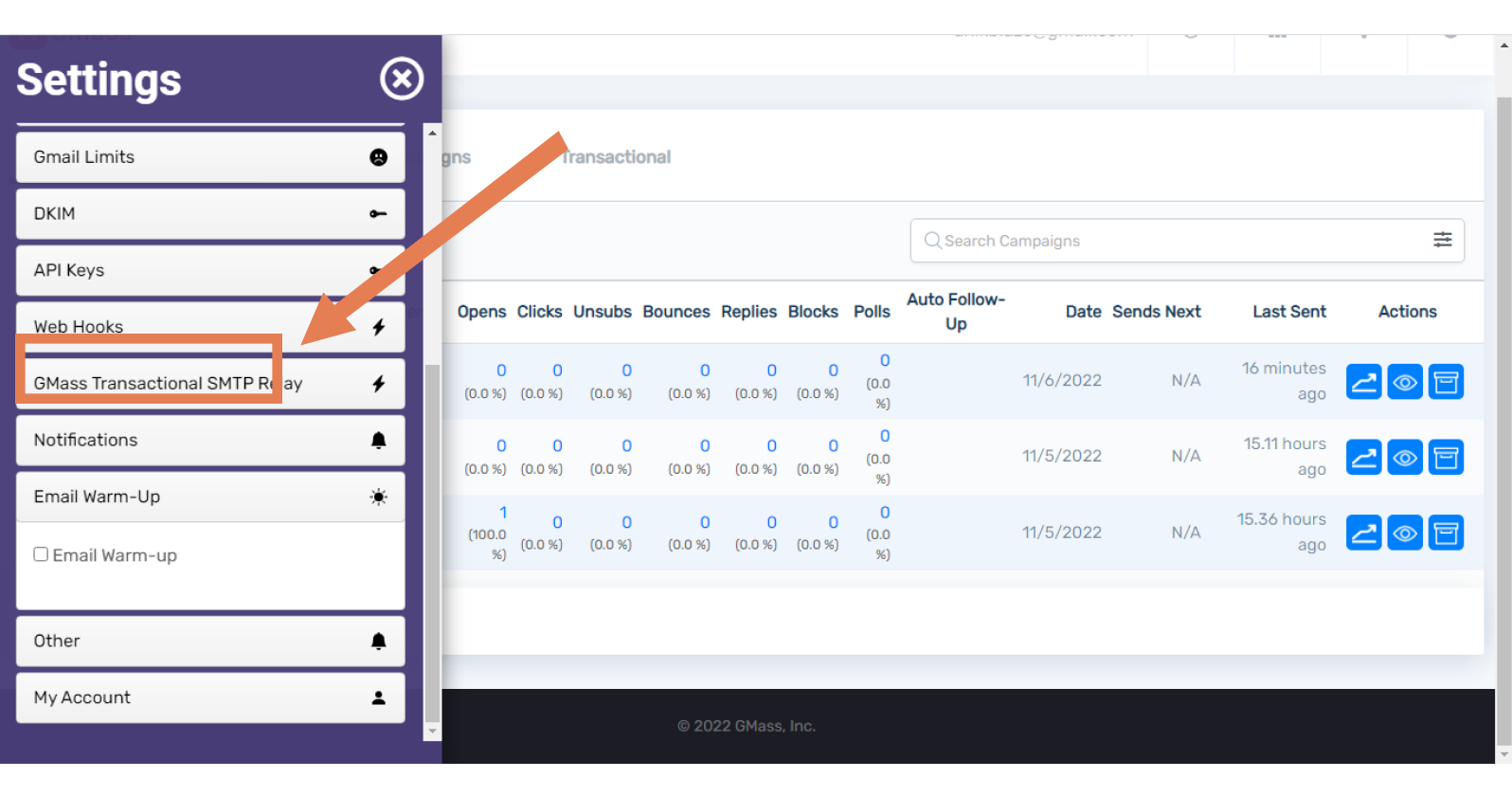Screen dimensions: 1512x796
Task: Click the 15.36 hours ago cell
Action: (1281, 533)
